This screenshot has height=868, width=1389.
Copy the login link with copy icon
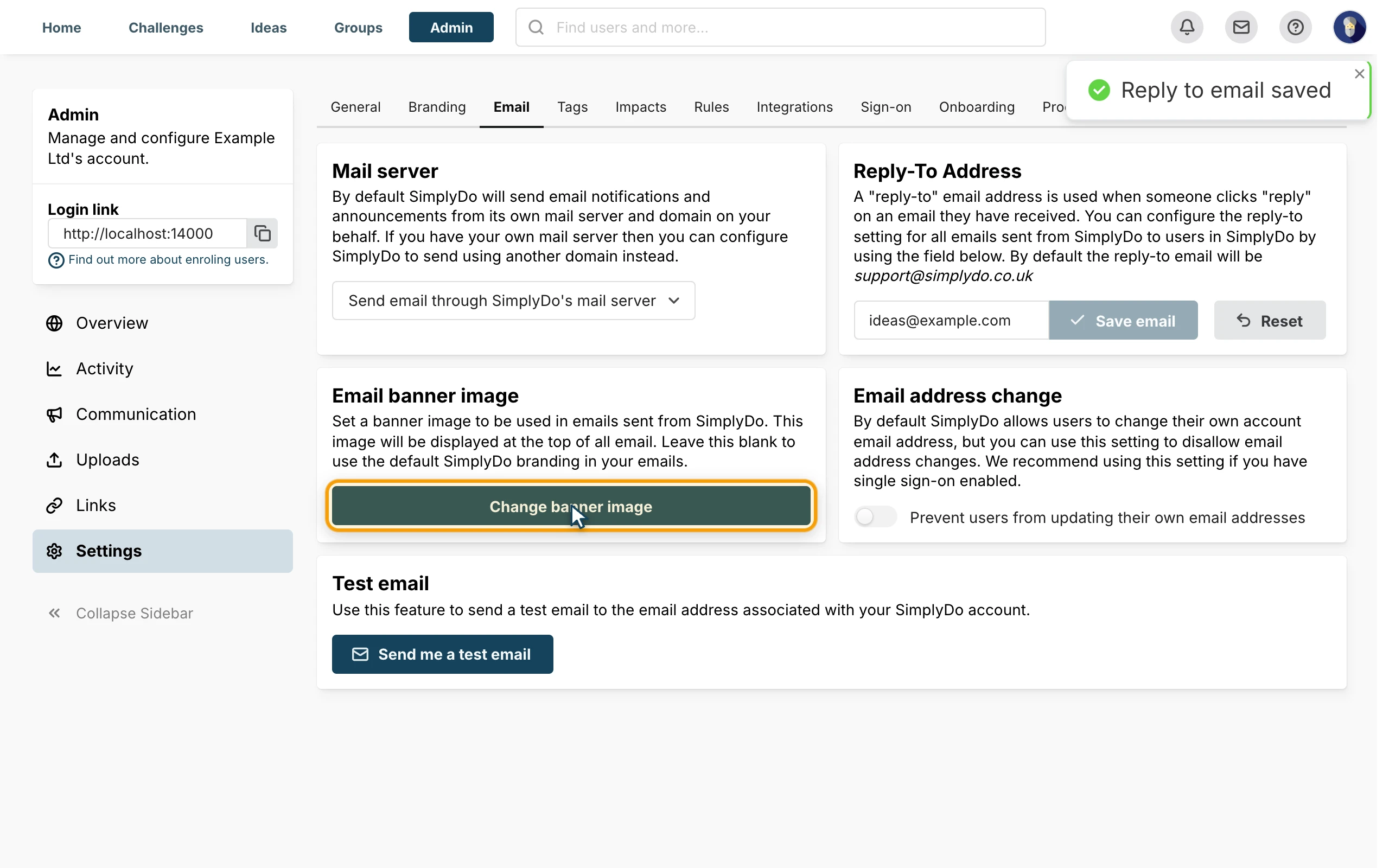point(262,233)
